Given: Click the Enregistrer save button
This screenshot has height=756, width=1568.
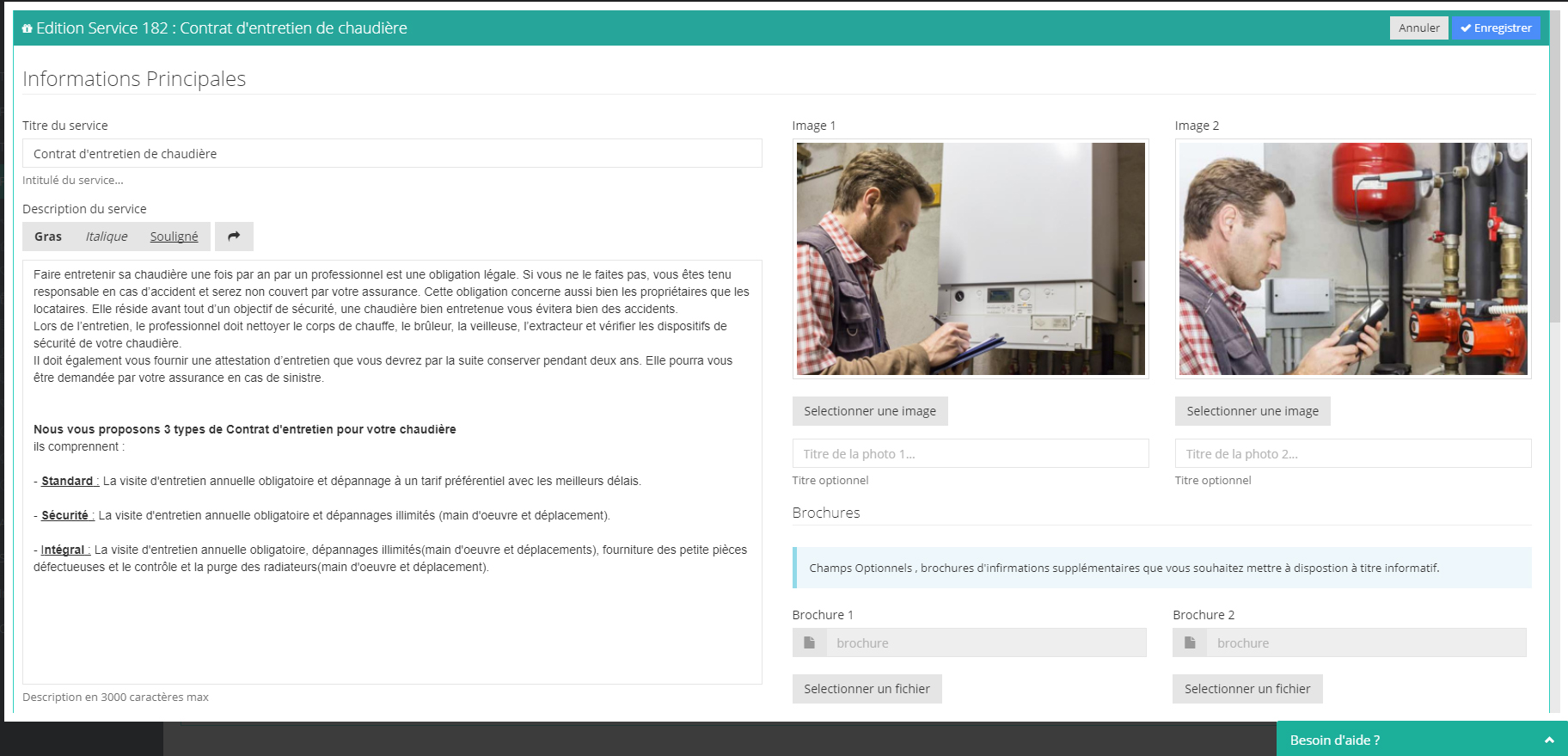Looking at the screenshot, I should coord(1496,28).
